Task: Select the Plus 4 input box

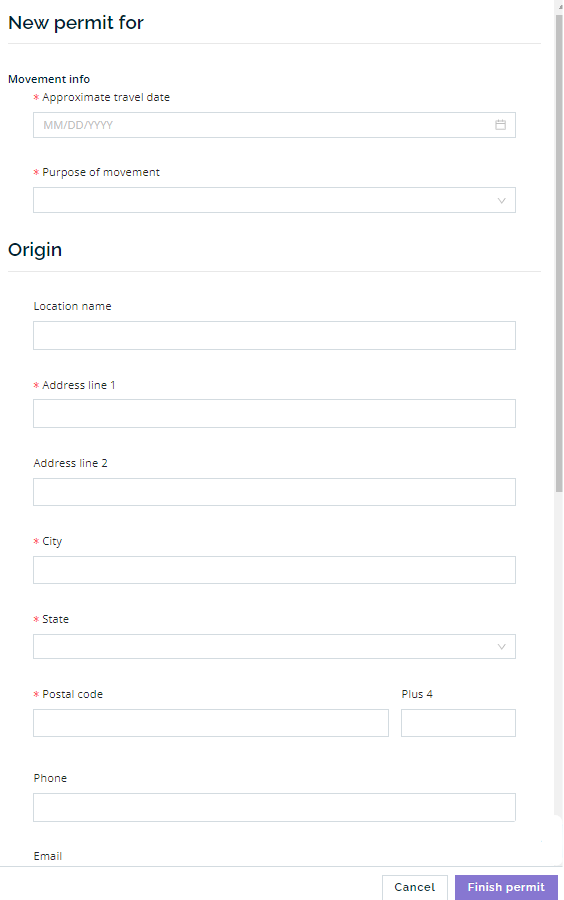Action: [x=458, y=723]
